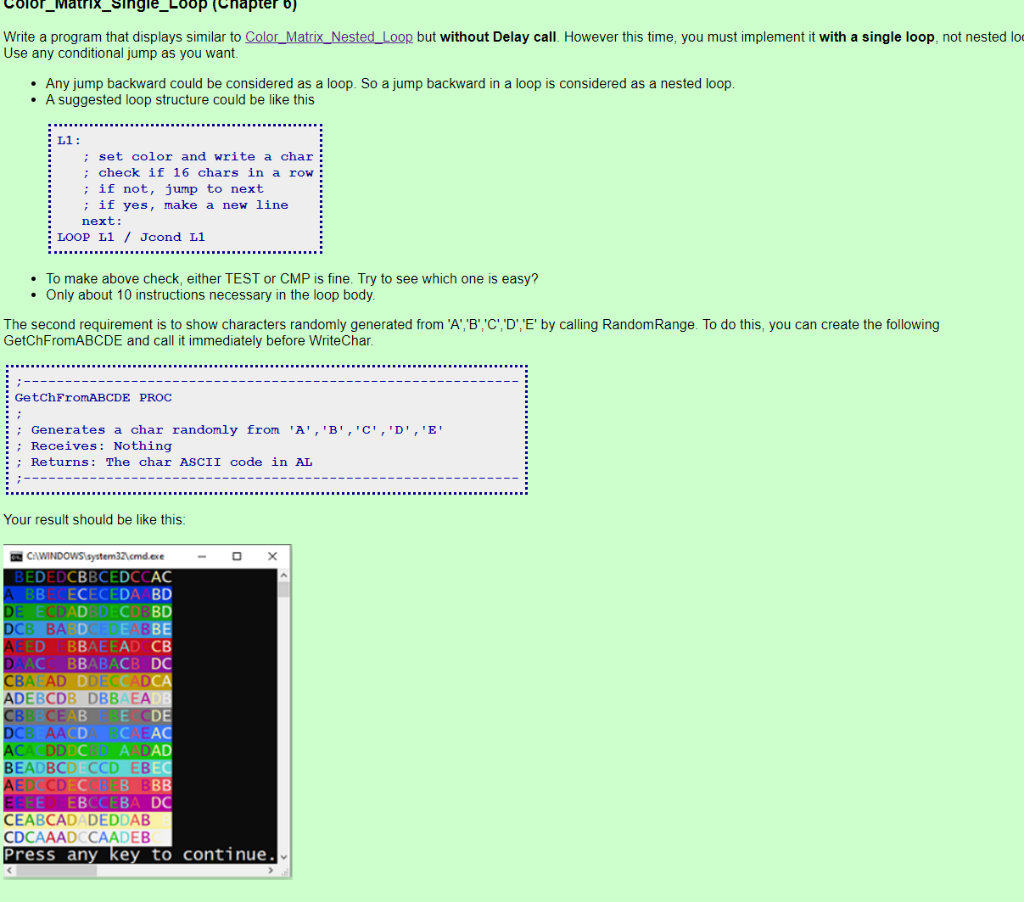Maximize the cmd.exe console window
Viewport: 1024px width, 902px height.
pyautogui.click(x=237, y=556)
